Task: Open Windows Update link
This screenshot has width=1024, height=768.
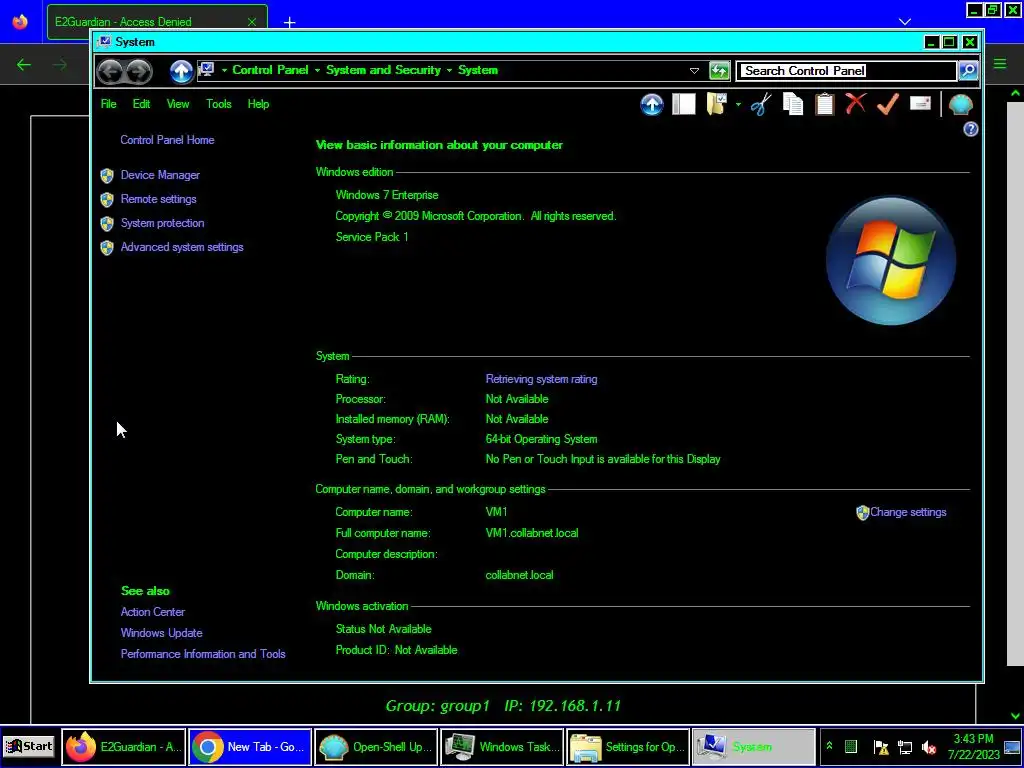Action: [161, 633]
